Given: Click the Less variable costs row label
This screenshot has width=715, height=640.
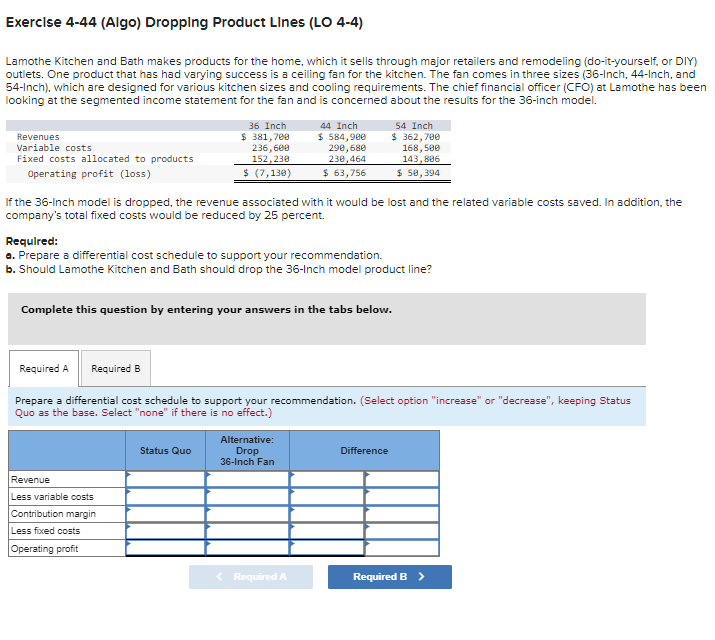Looking at the screenshot, I should (x=52, y=496).
